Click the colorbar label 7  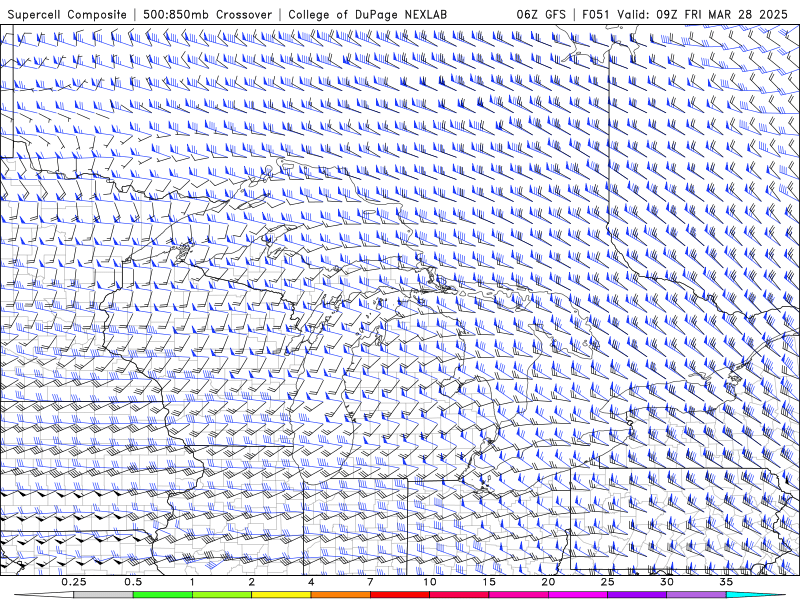click(x=370, y=582)
